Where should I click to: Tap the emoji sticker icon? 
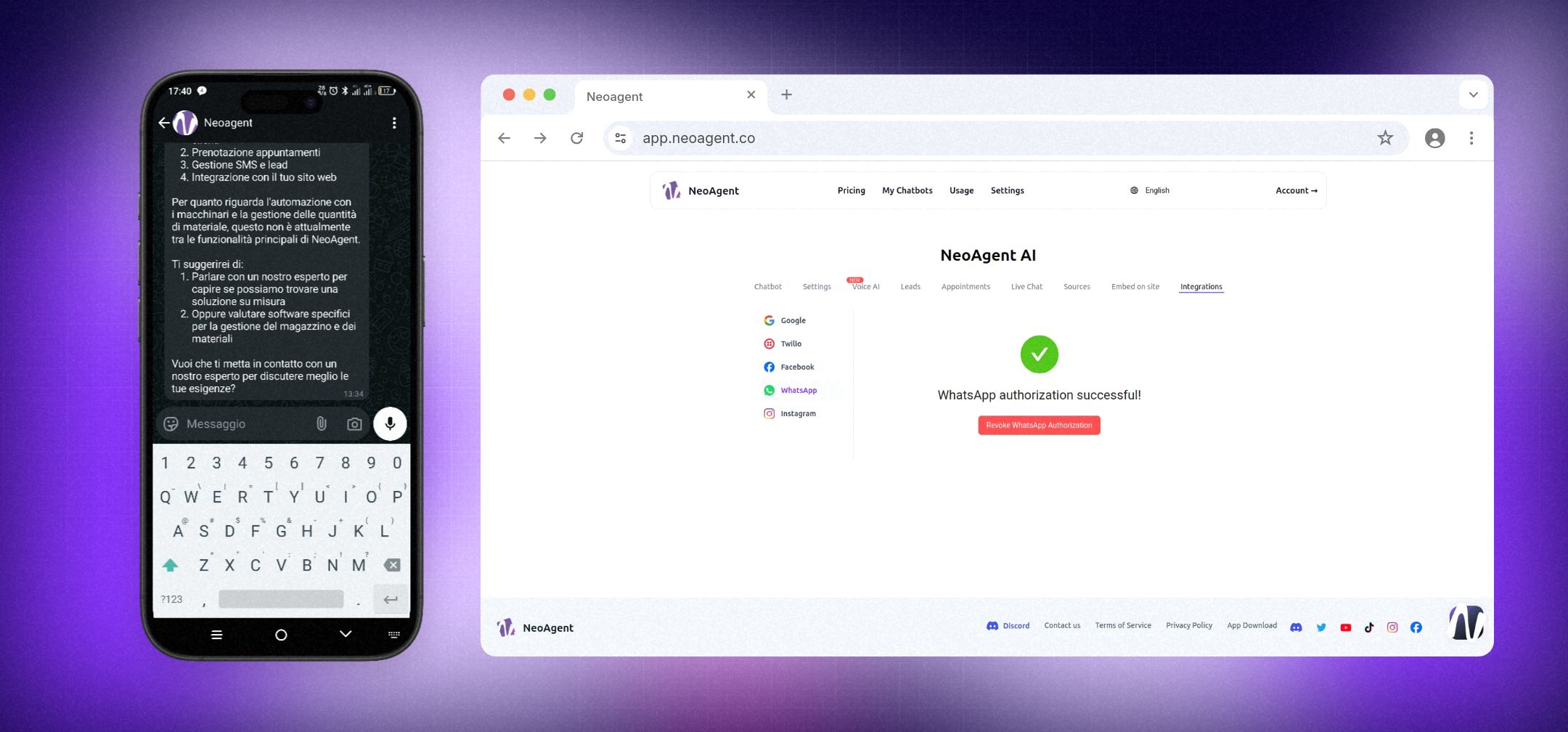click(x=171, y=424)
